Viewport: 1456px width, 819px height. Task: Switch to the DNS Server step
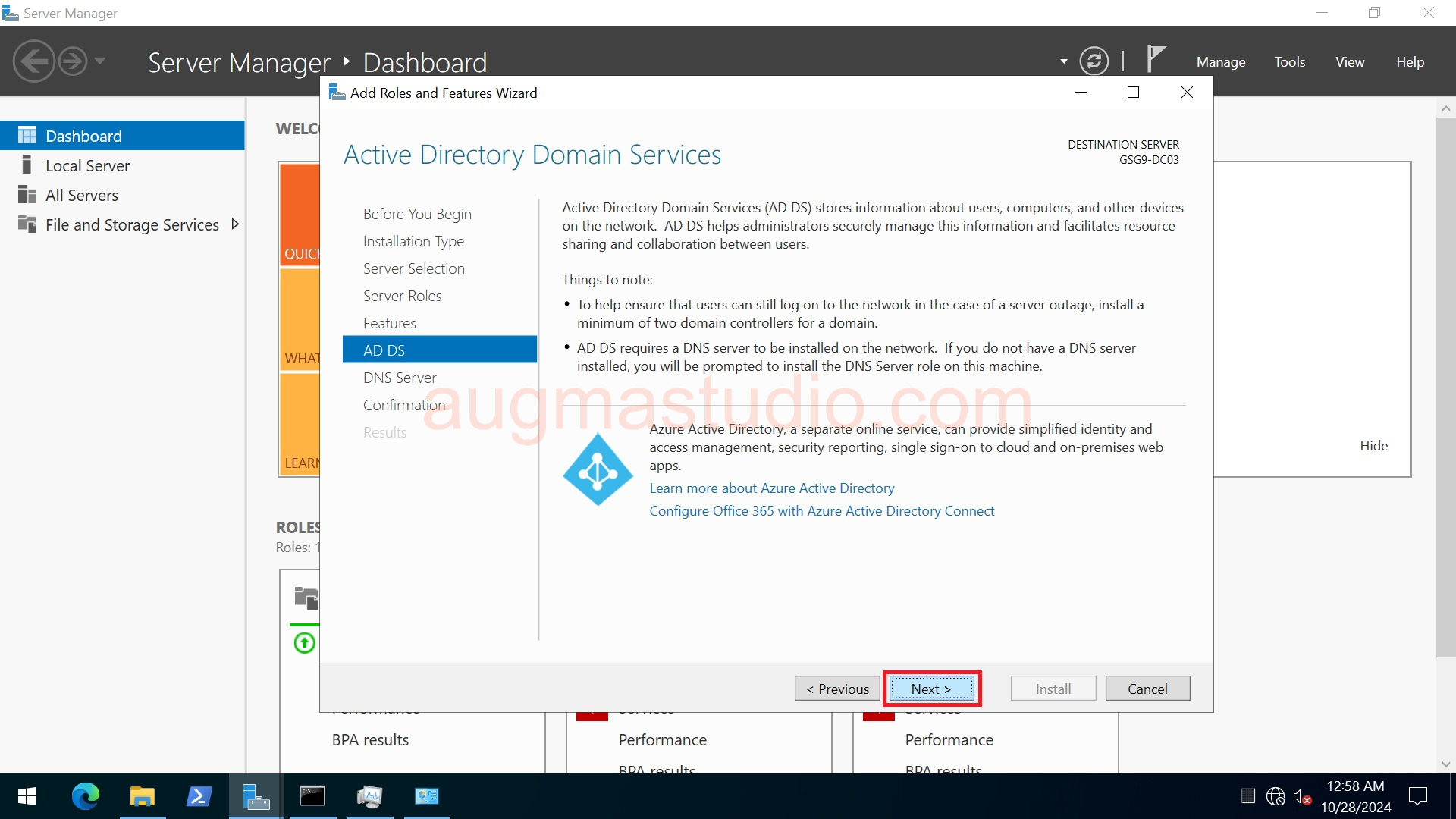400,377
